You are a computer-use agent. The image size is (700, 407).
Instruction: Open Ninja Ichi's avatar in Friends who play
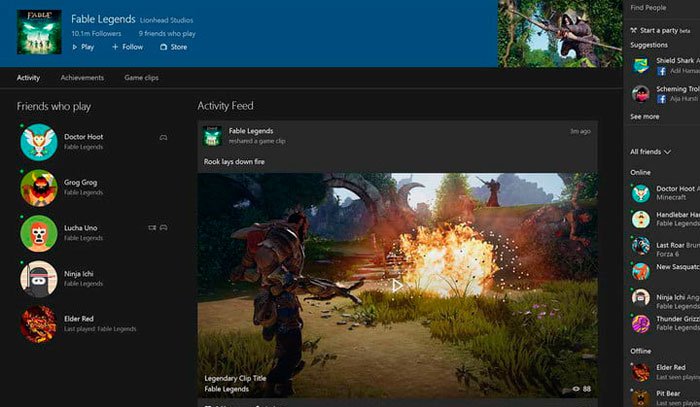tap(39, 279)
